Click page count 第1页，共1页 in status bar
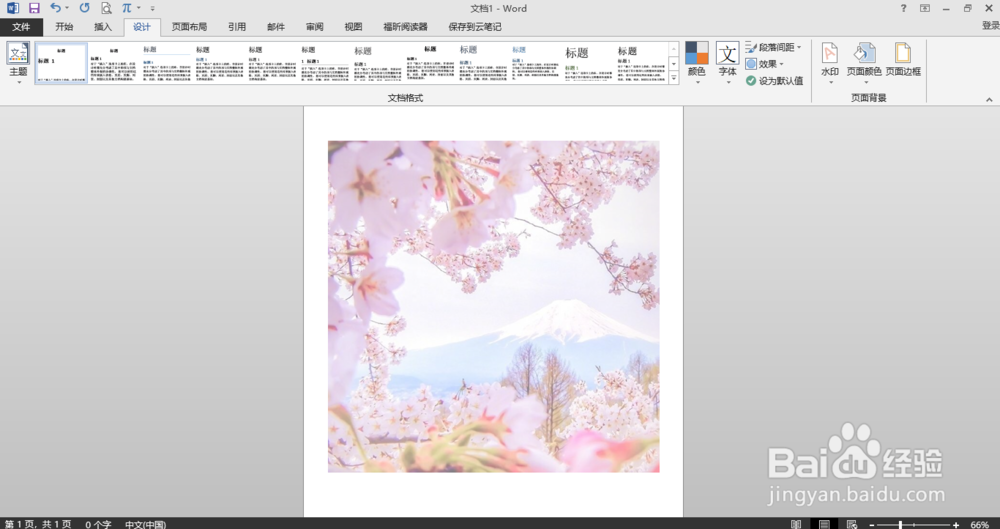This screenshot has width=1000, height=529. pyautogui.click(x=38, y=524)
